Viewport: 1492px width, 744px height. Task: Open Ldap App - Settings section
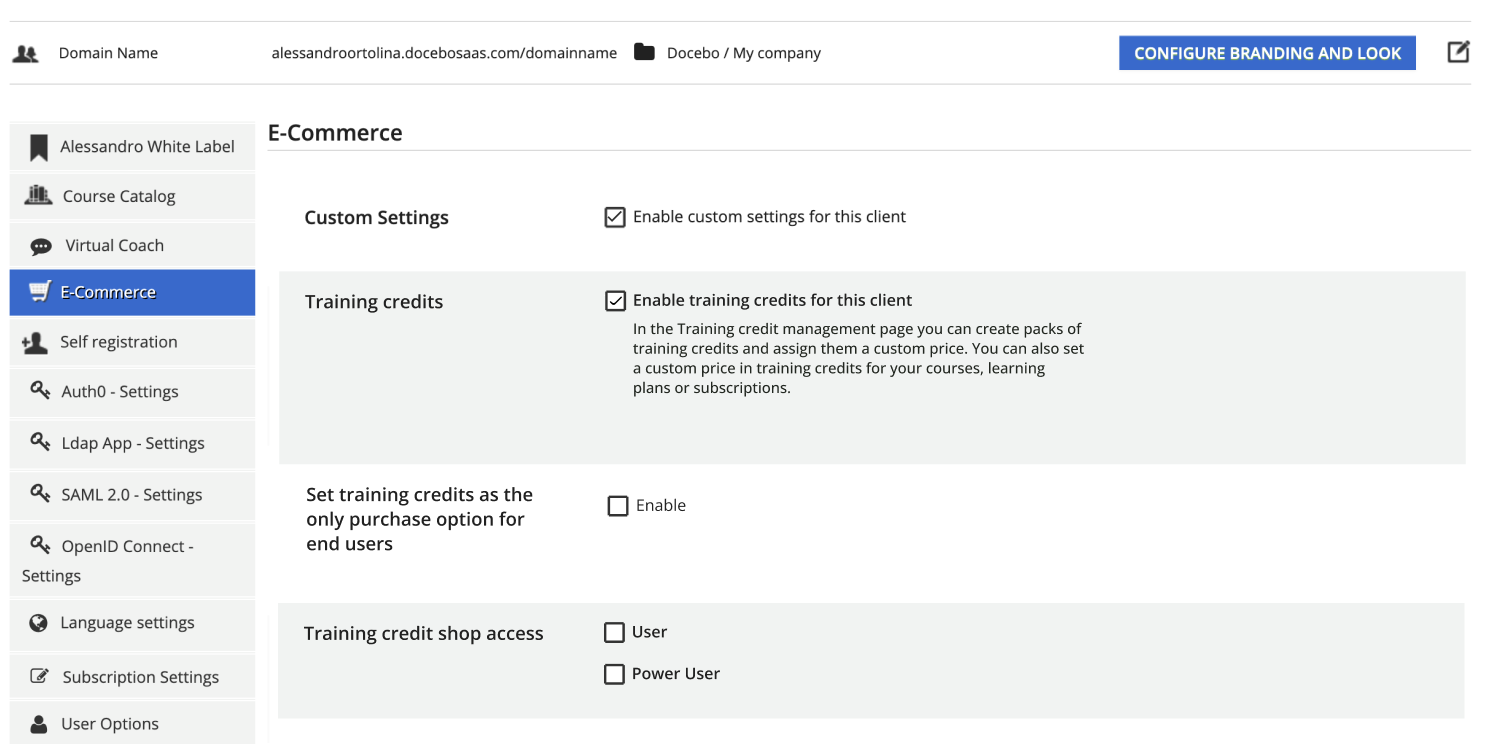[132, 443]
